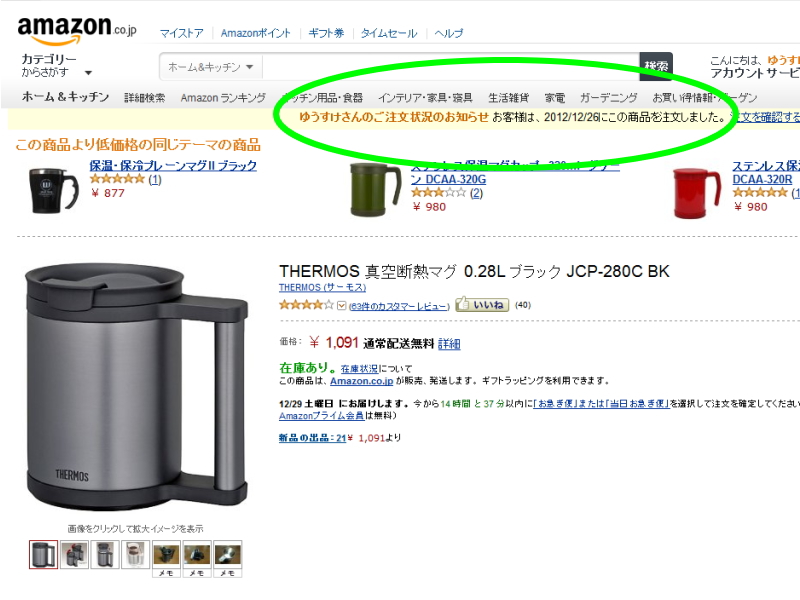
Task: Click the 検索 search button
Action: pyautogui.click(x=656, y=66)
